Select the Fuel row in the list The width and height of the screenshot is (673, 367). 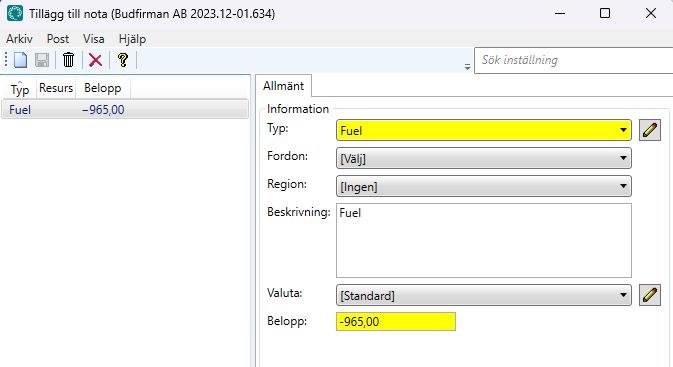[x=125, y=109]
